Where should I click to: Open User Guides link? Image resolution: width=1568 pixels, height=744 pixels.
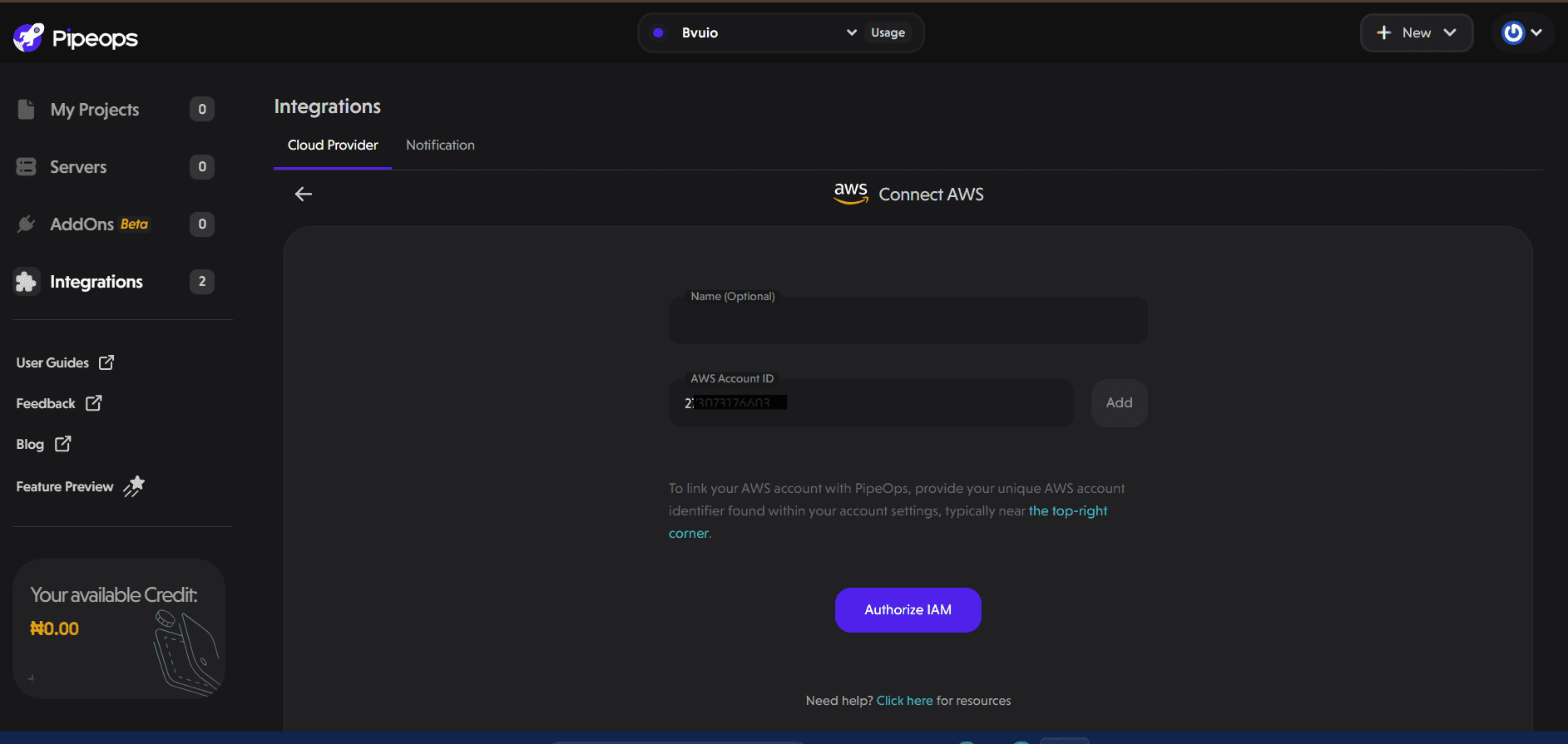pos(52,362)
